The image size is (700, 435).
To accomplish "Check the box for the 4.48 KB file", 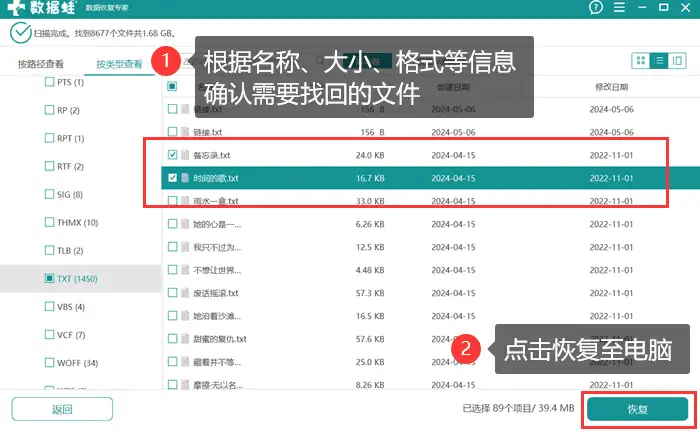I will pos(172,270).
